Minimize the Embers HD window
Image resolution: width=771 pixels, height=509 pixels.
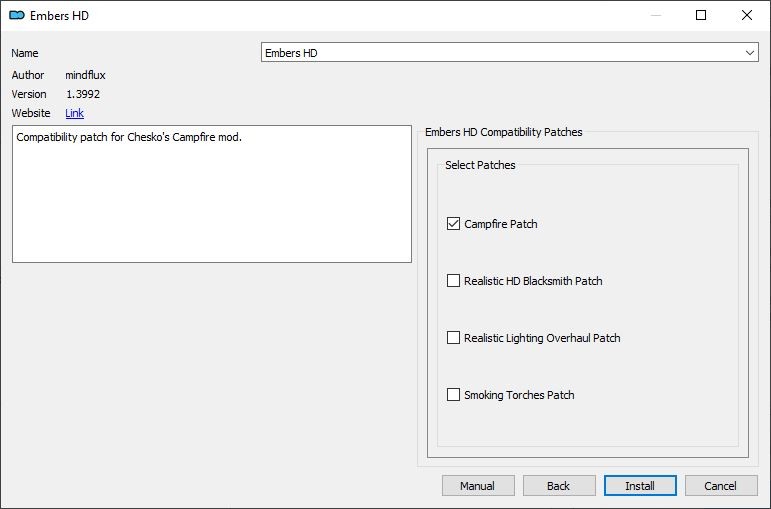click(x=655, y=15)
